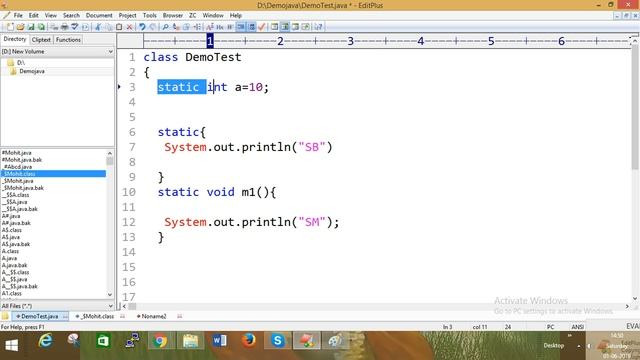Switch to Noname2 document tab
This screenshot has height=360, width=640.
[153, 316]
